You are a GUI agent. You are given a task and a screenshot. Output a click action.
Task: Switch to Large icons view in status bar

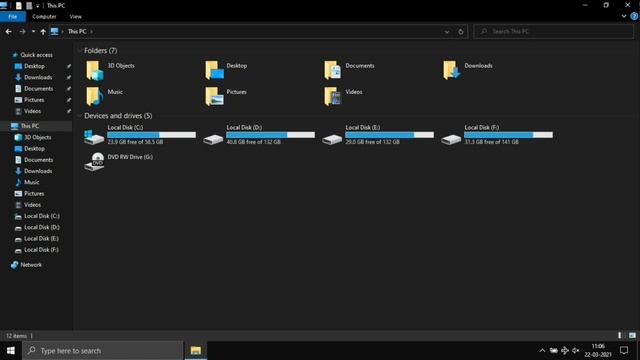coord(632,336)
